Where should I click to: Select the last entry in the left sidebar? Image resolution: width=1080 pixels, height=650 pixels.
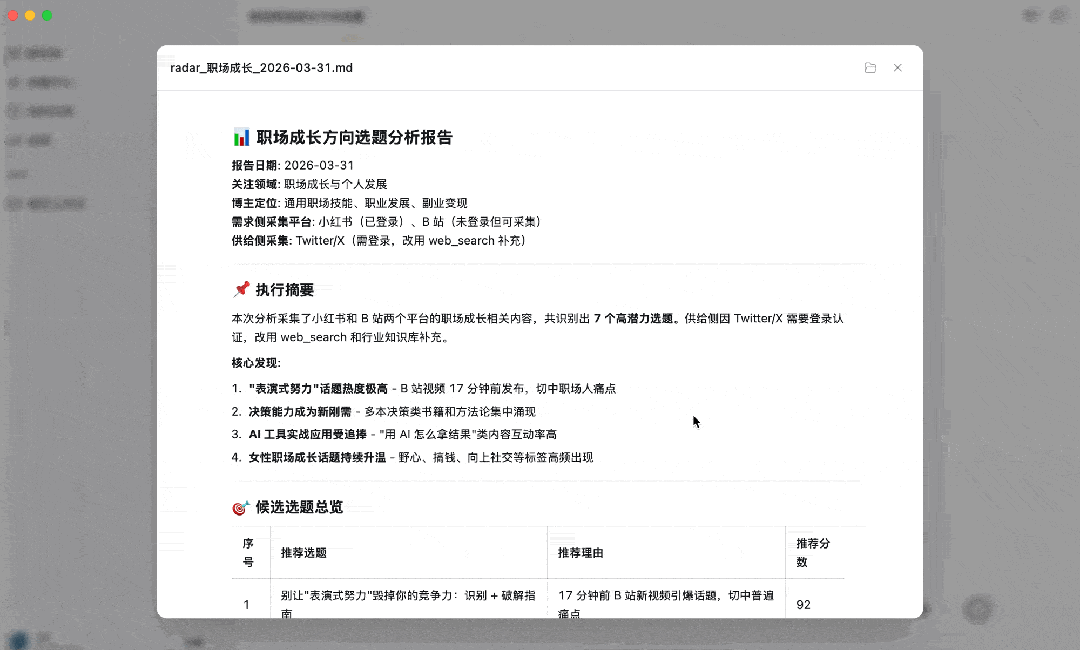point(44,203)
